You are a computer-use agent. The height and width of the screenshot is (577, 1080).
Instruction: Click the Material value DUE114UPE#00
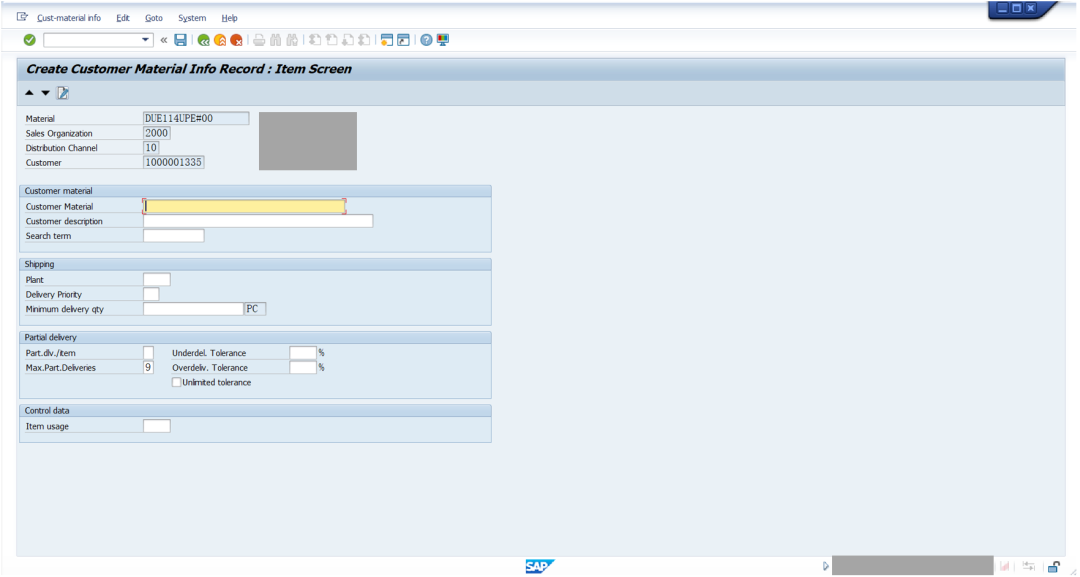pos(196,118)
